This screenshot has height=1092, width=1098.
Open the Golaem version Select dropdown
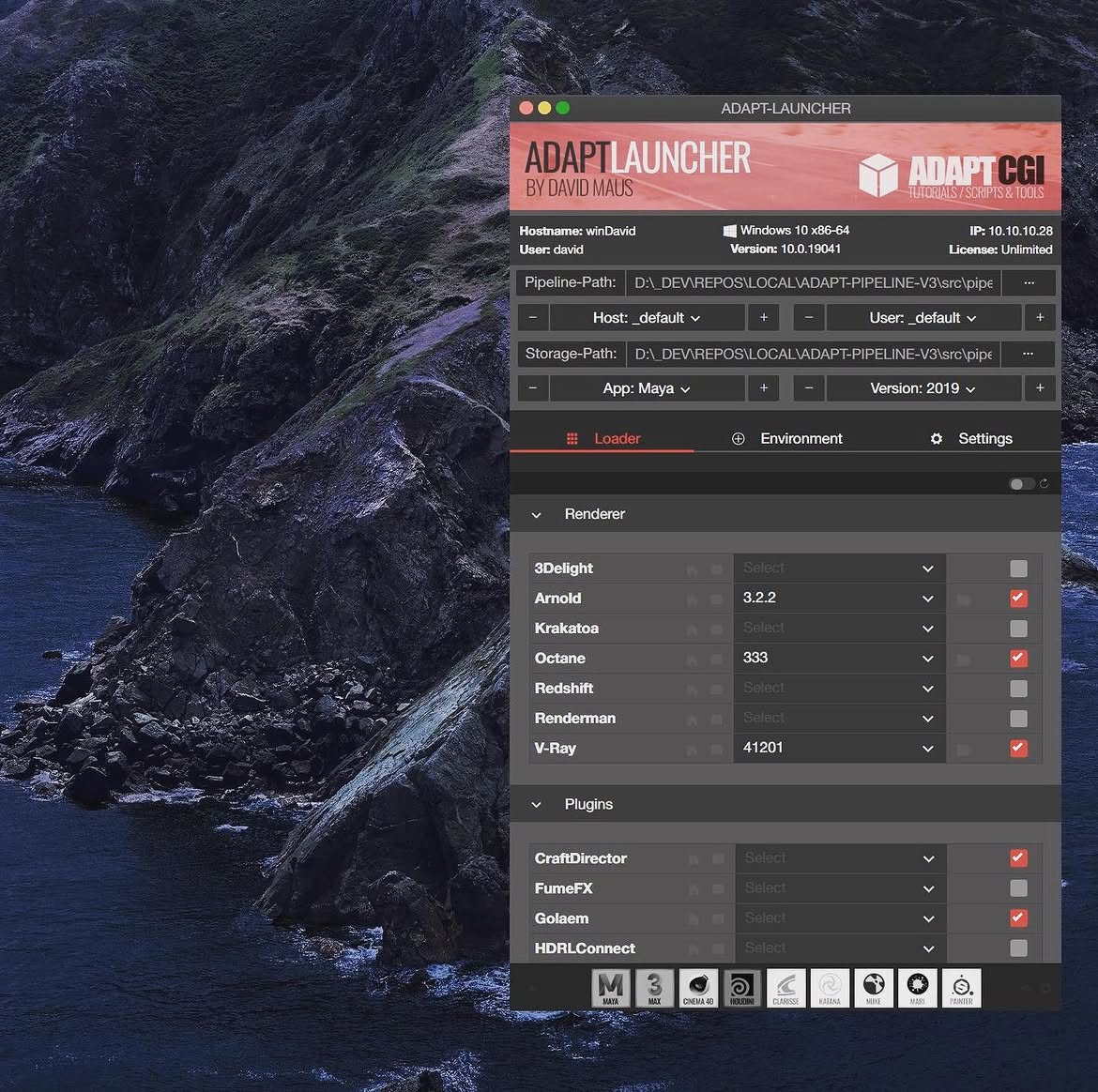840,918
